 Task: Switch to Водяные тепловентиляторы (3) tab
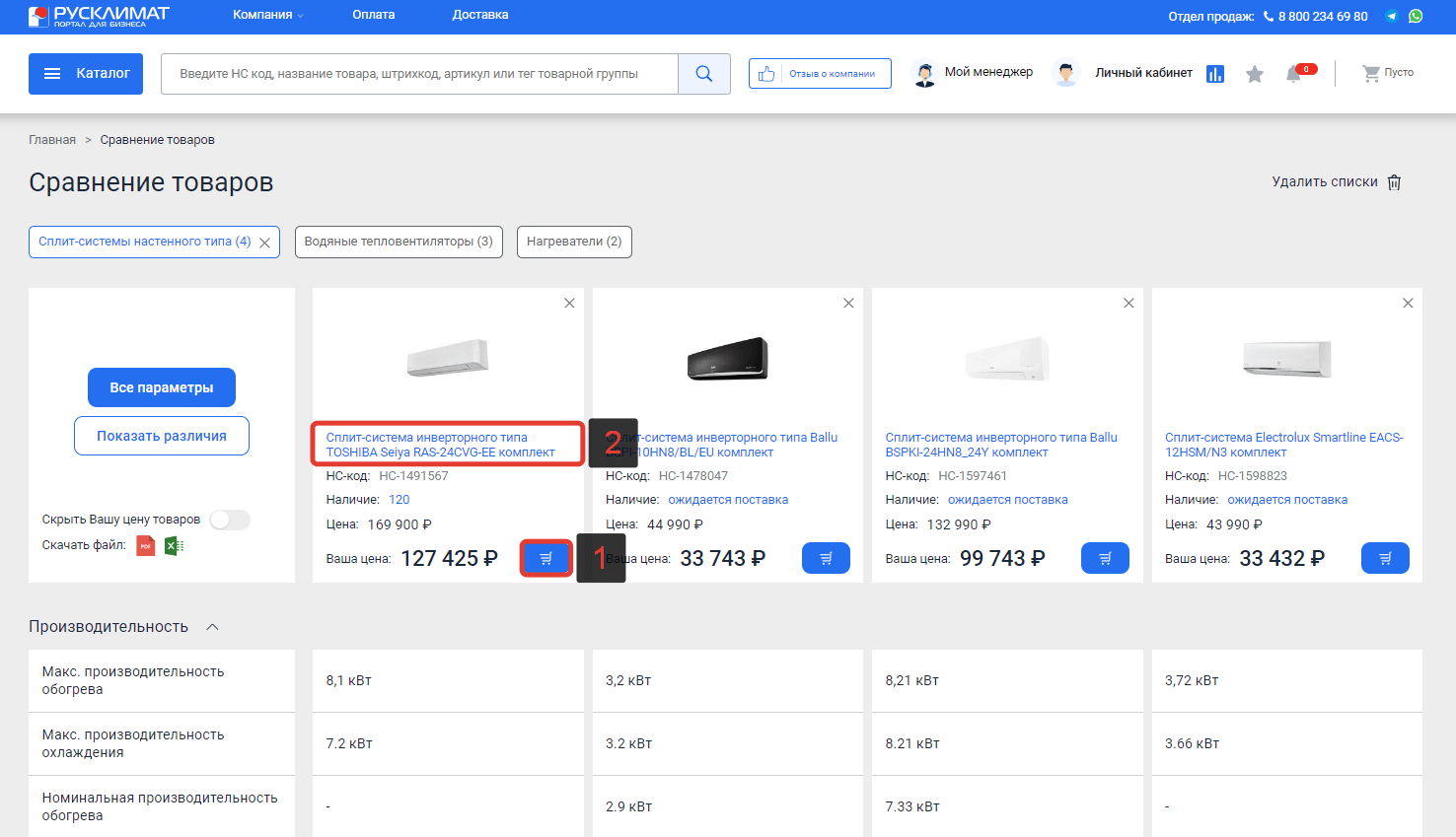[x=399, y=242]
